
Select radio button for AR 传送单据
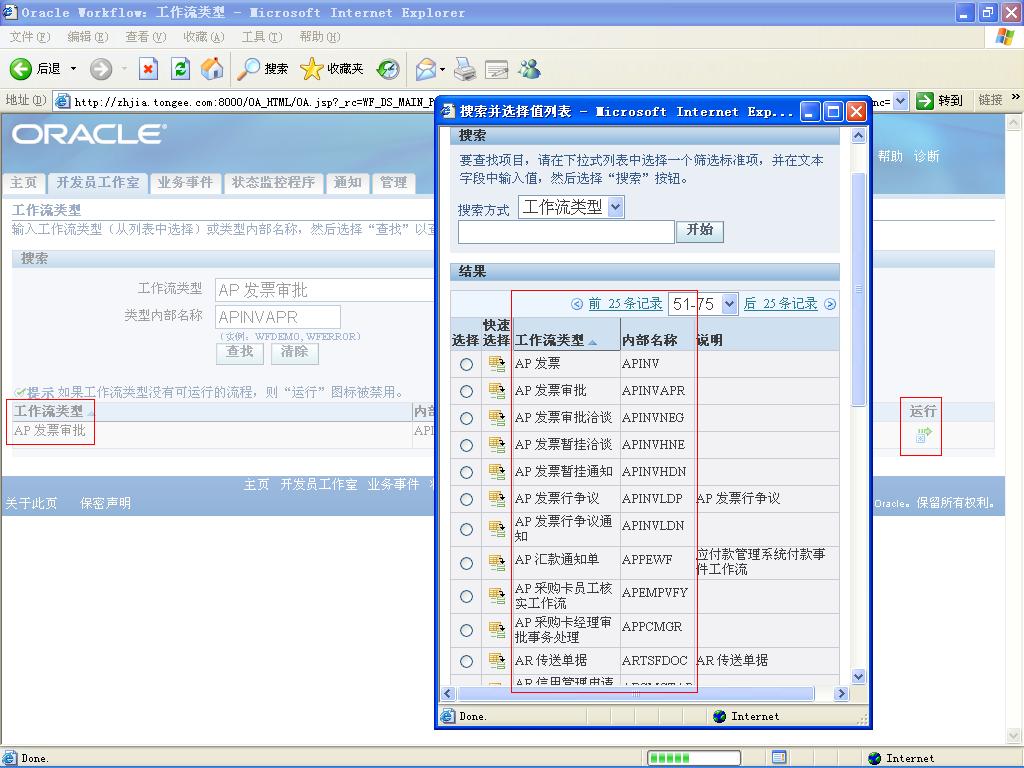[x=466, y=662]
